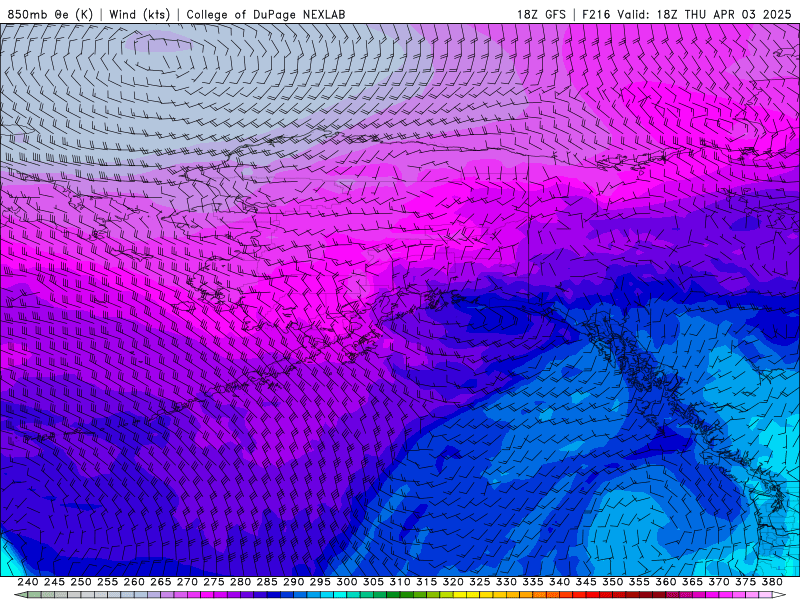Viewport: 800px width, 600px height.
Task: Click the 340 value on color scale
Action: (x=560, y=582)
